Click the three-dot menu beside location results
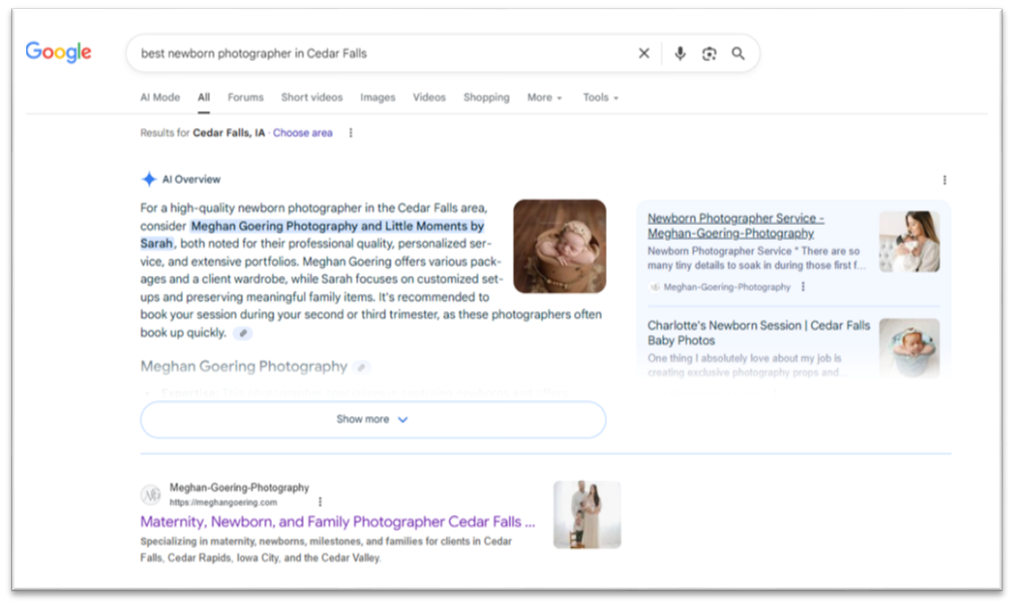Image resolution: width=1013 pixels, height=605 pixels. (x=350, y=133)
